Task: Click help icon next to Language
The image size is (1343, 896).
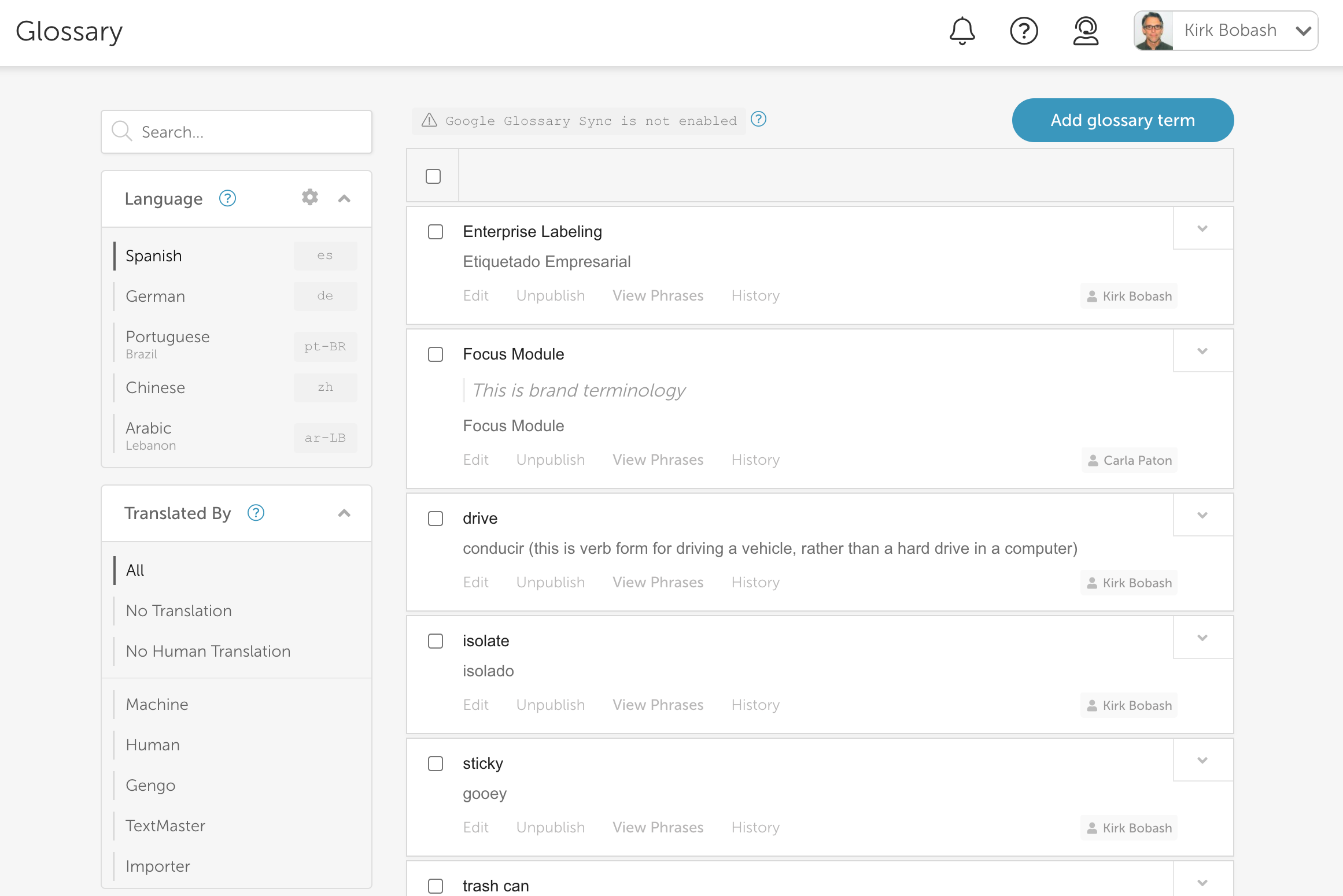Action: 227,198
